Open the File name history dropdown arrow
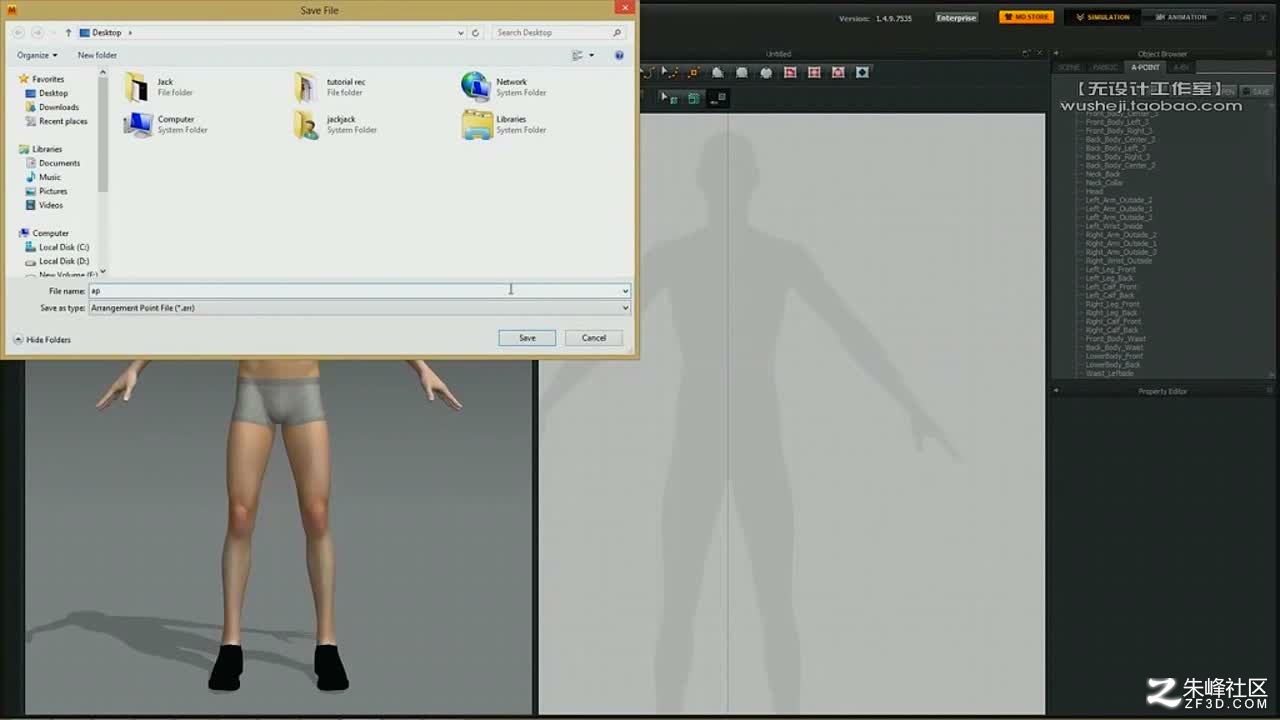This screenshot has width=1280, height=720. click(x=625, y=291)
